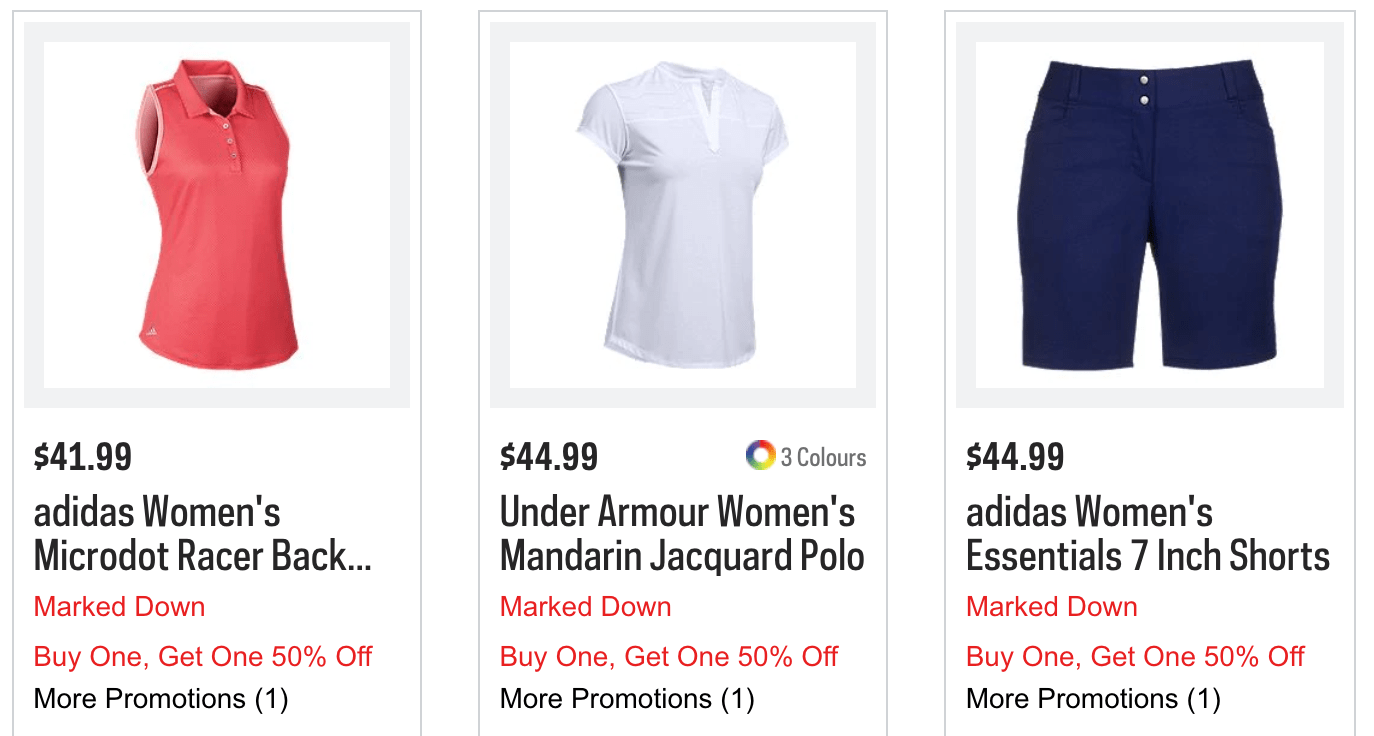Open adidas Women's Microdot Racer Back title
The image size is (1374, 736).
203,534
